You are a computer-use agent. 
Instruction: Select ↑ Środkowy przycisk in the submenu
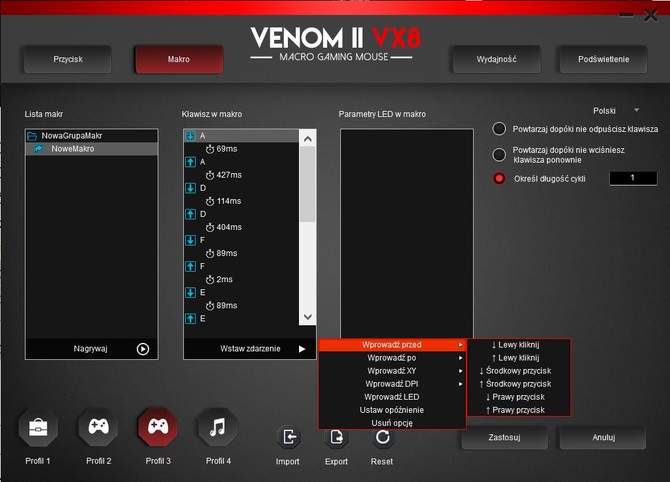pos(519,384)
